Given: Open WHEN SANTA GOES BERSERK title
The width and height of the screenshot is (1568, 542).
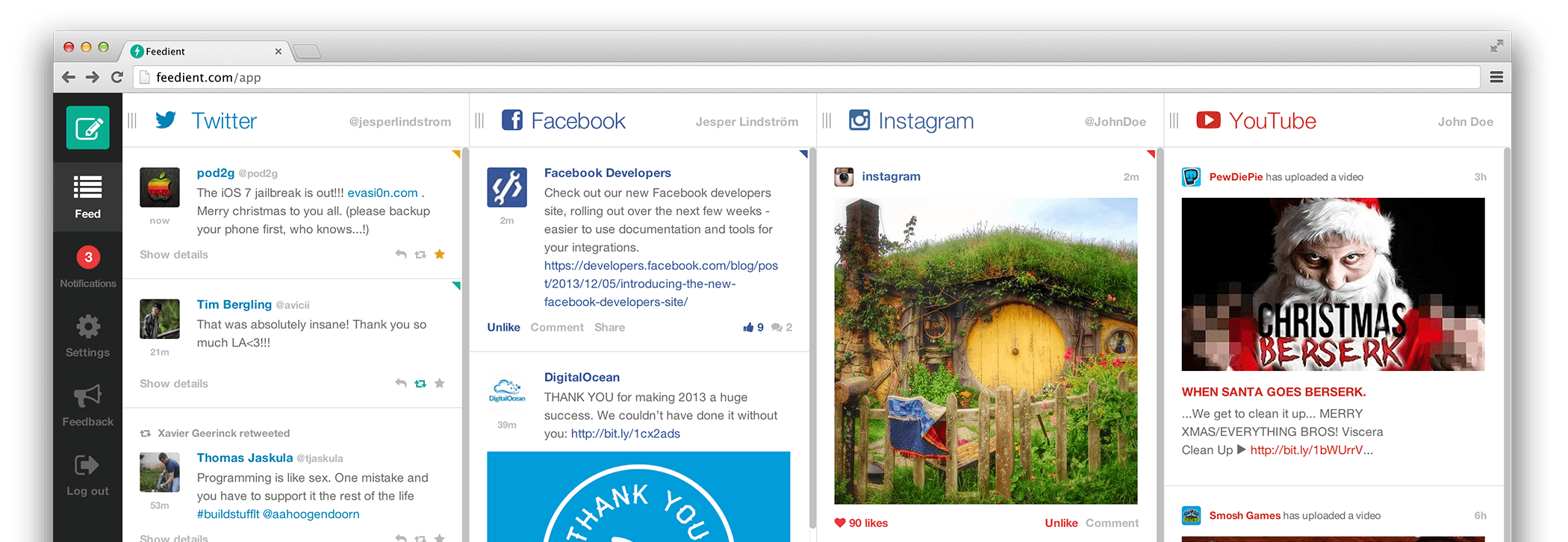Looking at the screenshot, I should click(1274, 392).
